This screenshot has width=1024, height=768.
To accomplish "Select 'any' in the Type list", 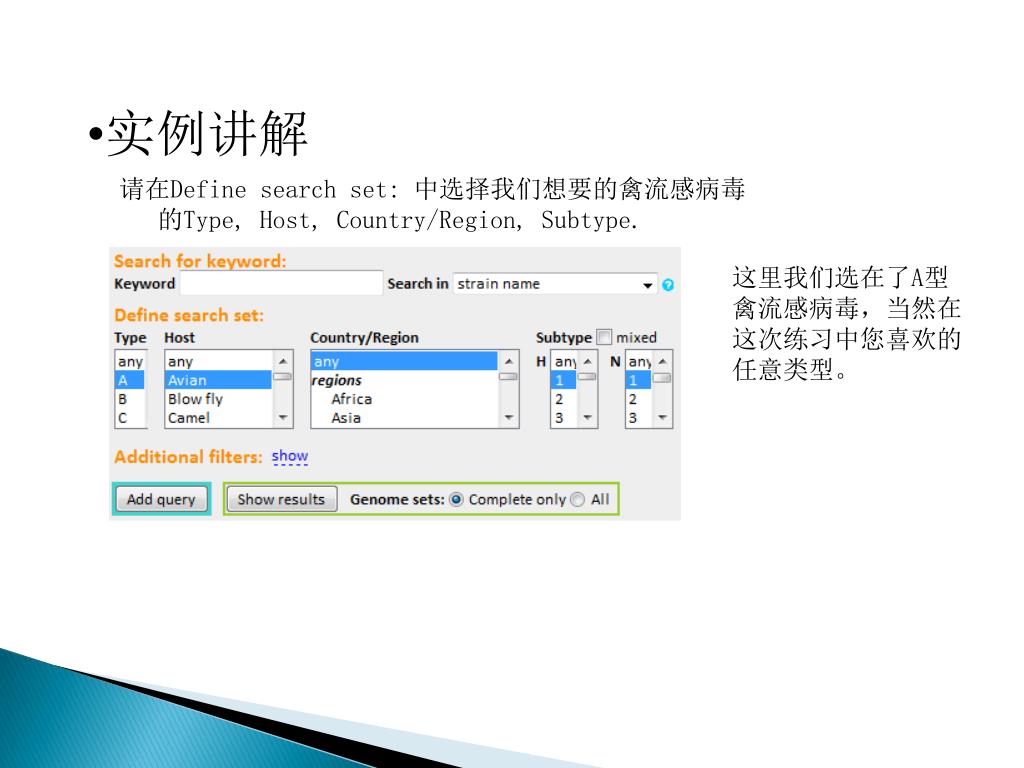I will point(130,361).
